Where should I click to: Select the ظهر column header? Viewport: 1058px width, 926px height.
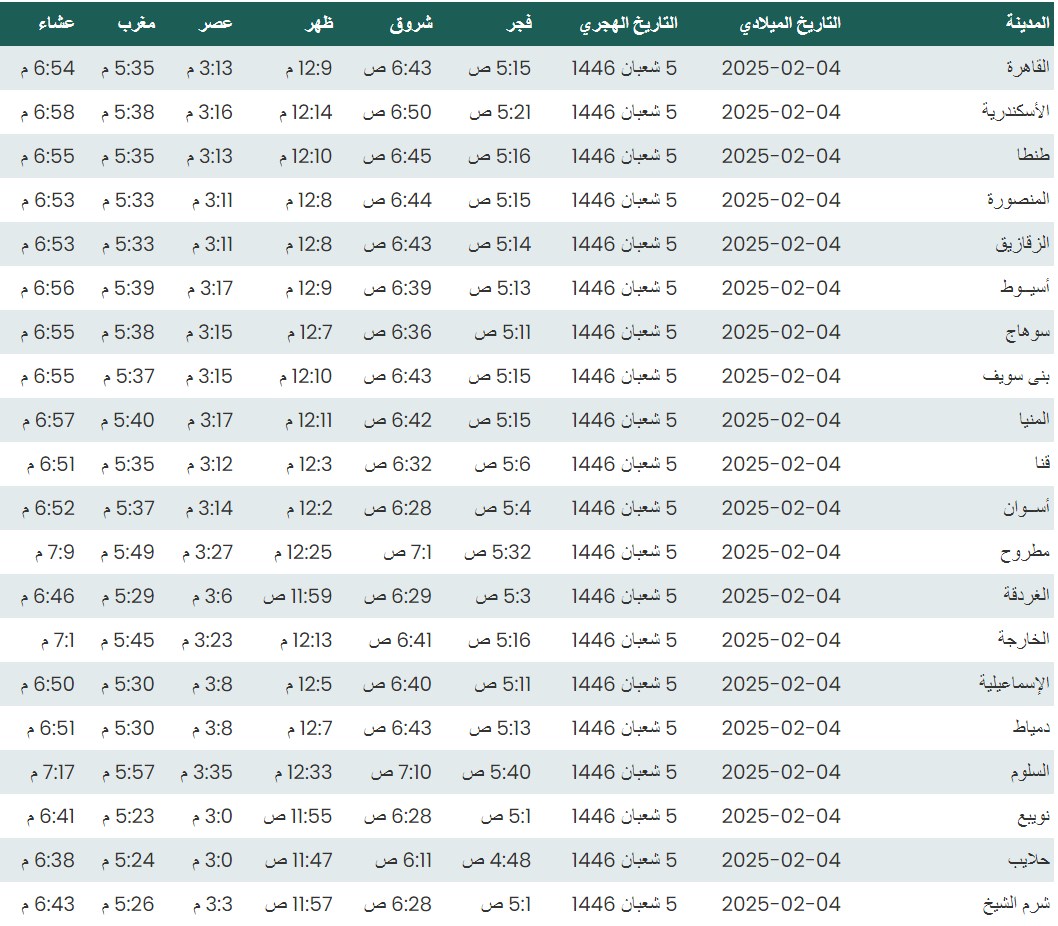(317, 24)
